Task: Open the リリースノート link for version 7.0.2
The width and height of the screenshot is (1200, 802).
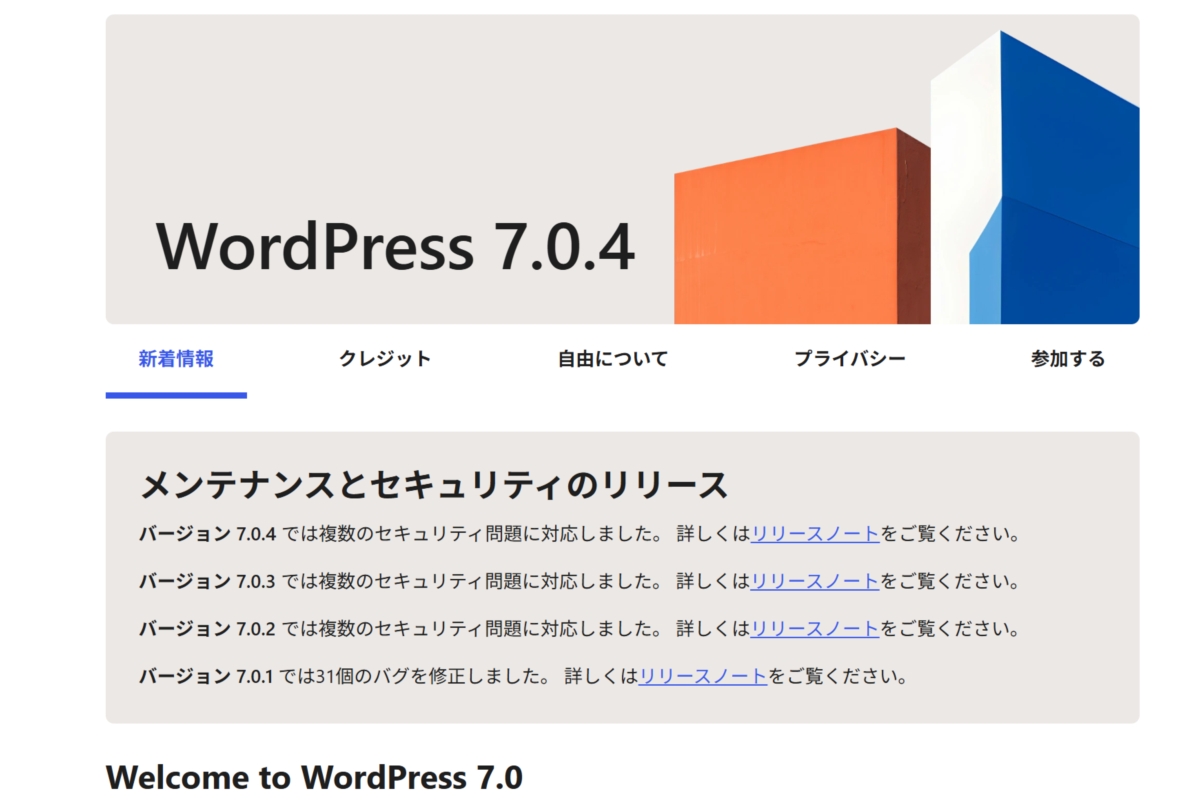Action: click(815, 629)
